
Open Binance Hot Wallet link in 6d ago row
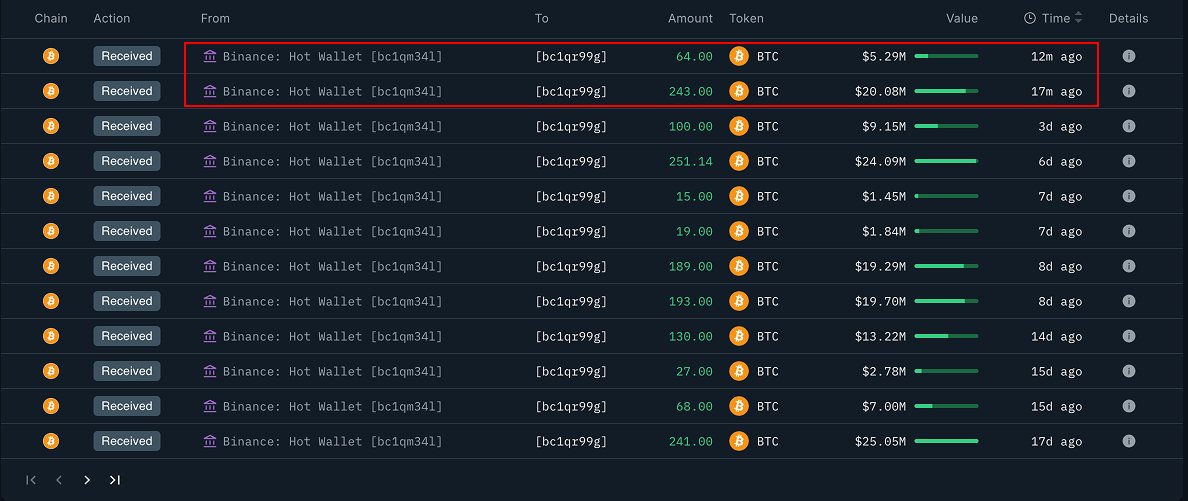[x=332, y=161]
